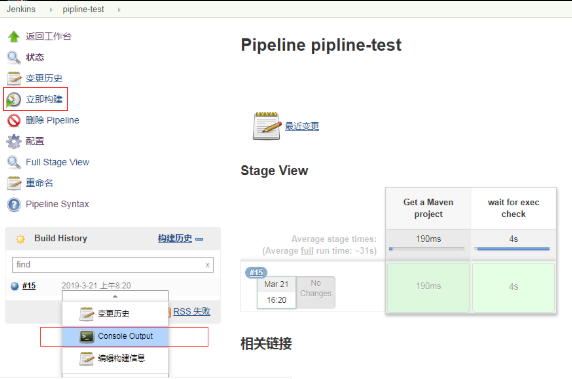This screenshot has height=379, width=572.
Task: Click the wait for exec check 4s stage cell
Action: [513, 287]
